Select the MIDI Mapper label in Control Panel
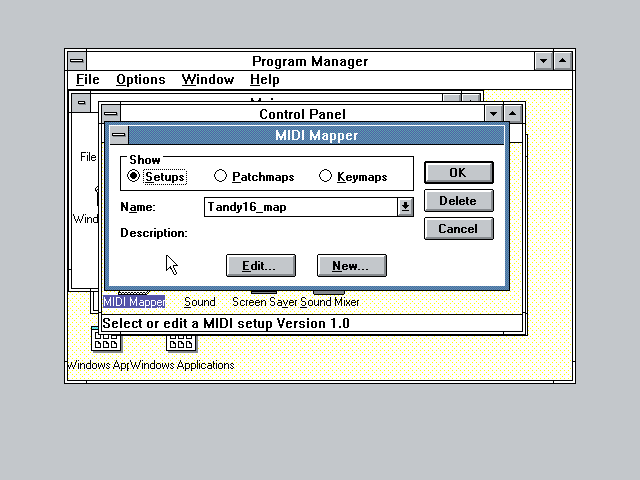This screenshot has width=640, height=480. click(x=134, y=302)
